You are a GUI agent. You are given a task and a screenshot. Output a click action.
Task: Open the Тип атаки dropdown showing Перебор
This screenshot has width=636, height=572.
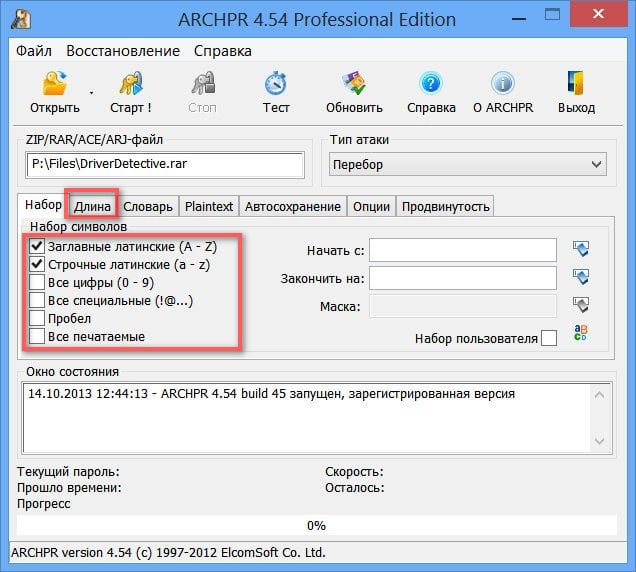click(x=468, y=164)
